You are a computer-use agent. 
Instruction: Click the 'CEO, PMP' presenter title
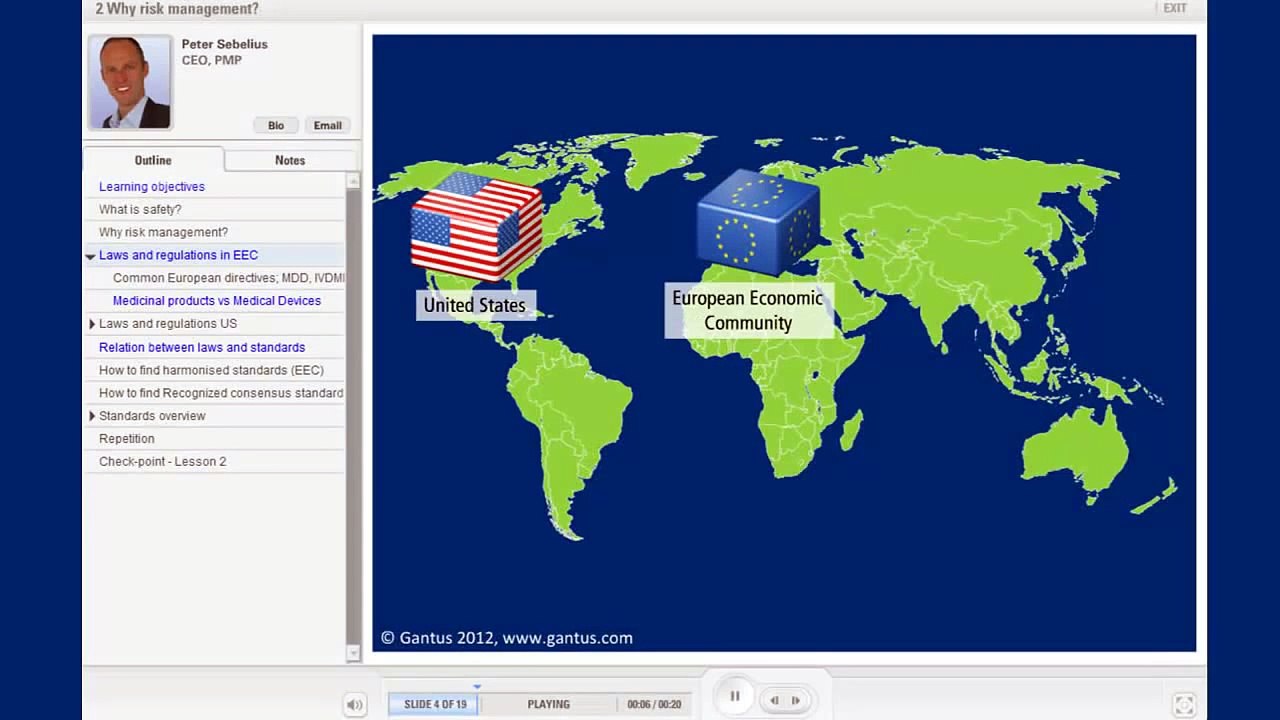(212, 61)
